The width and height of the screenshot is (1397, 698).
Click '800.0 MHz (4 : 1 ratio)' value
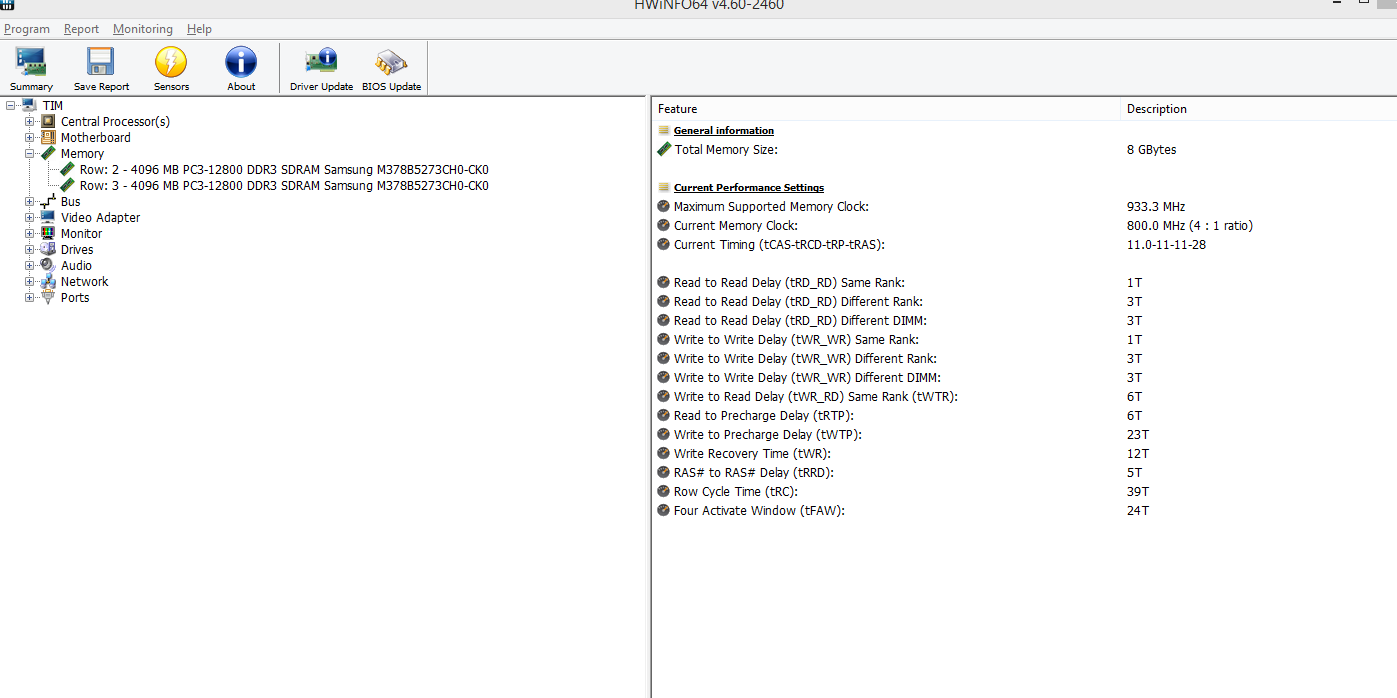tap(1189, 225)
